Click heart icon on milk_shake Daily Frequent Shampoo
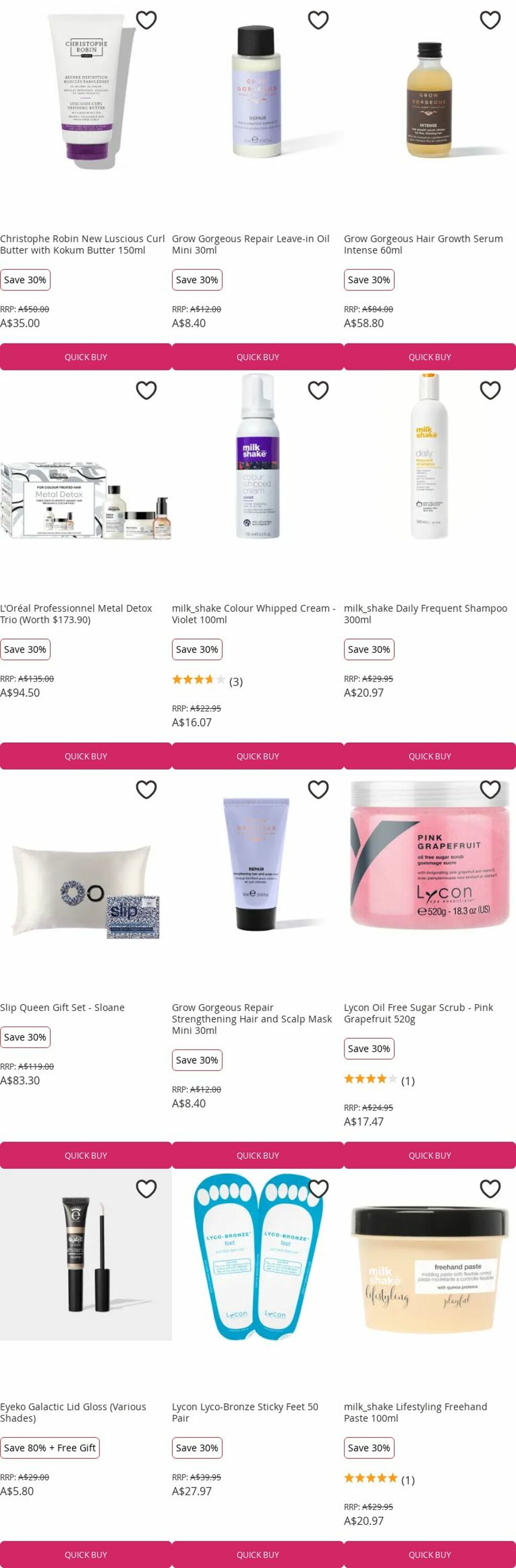Screen dimensions: 516x1568 490,390
